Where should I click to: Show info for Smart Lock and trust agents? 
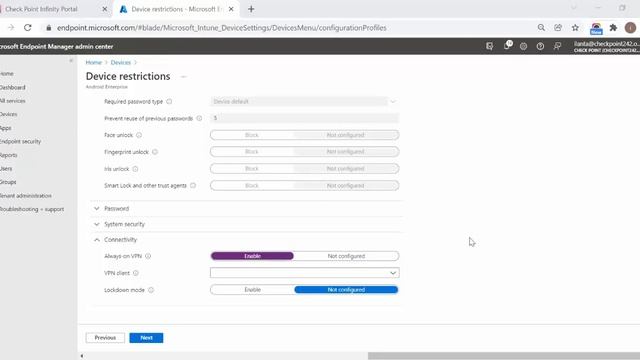[x=193, y=185]
